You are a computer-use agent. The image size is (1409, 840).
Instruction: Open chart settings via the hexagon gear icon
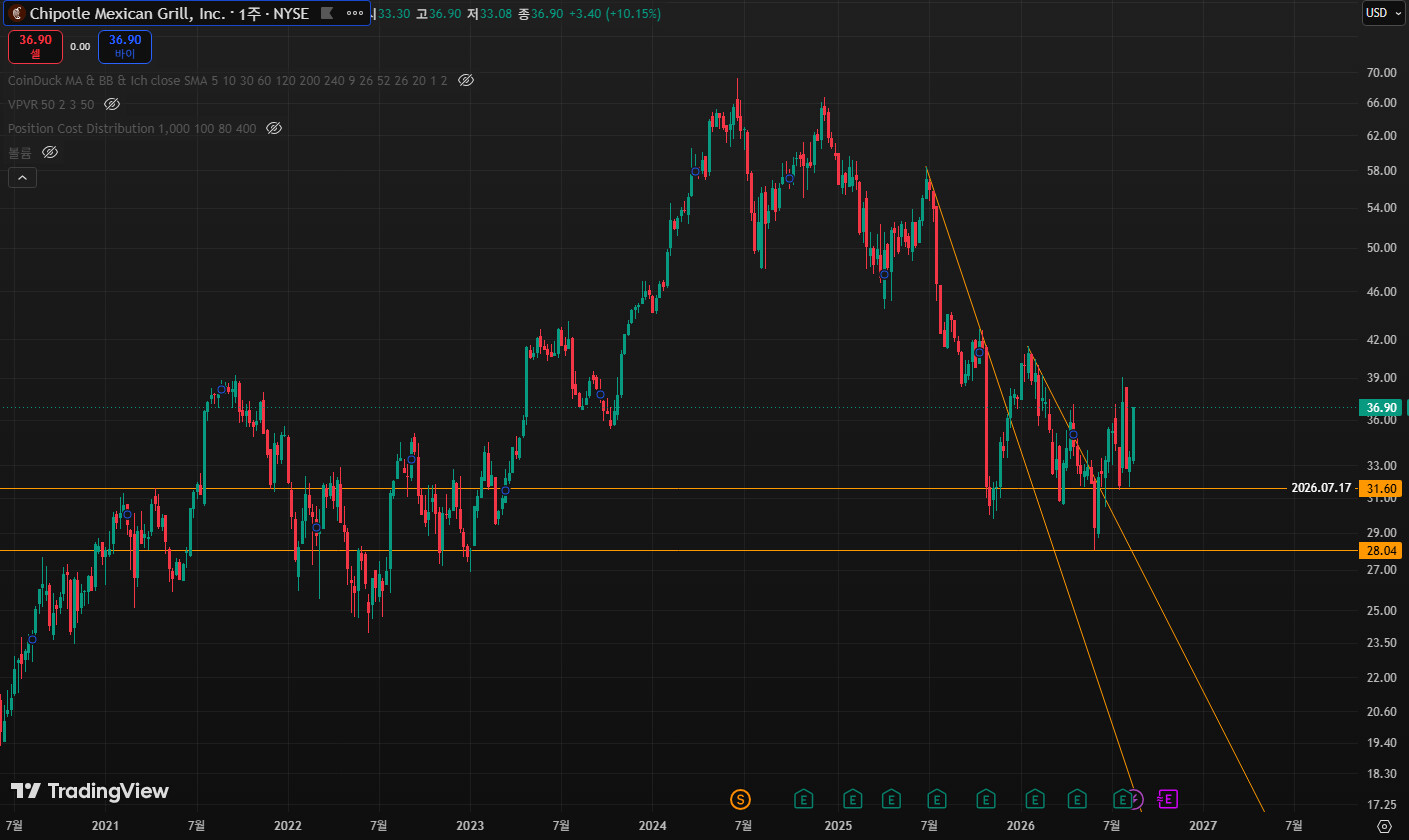[x=1384, y=826]
